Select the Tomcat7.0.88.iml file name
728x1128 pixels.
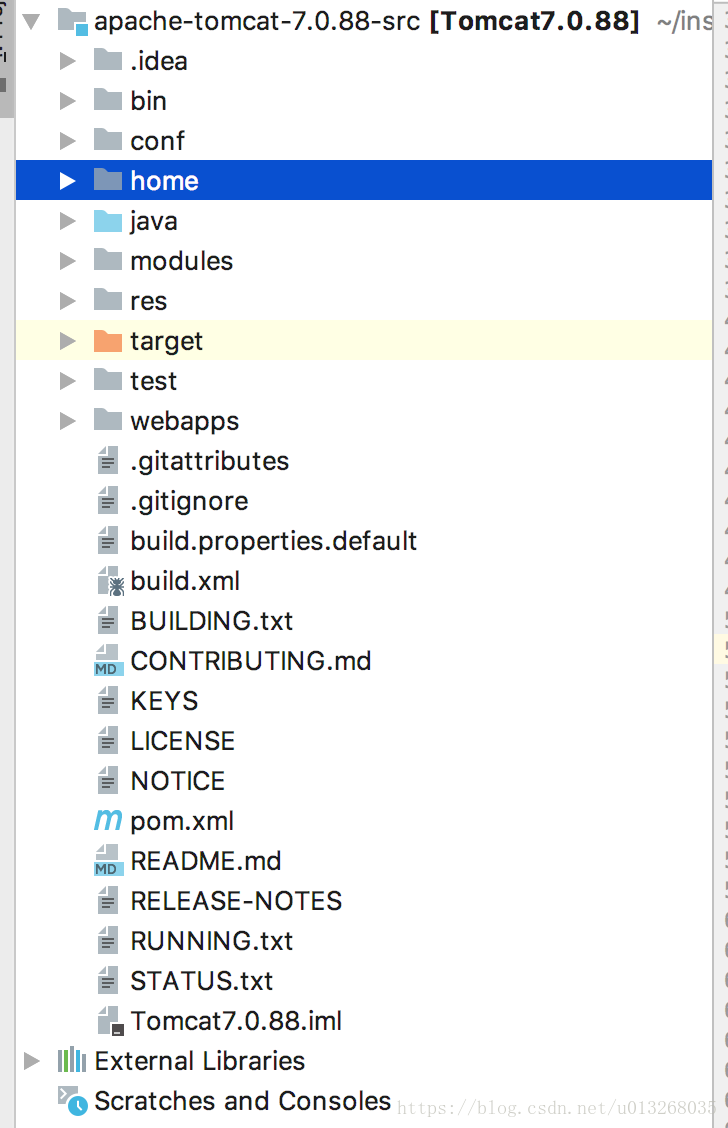tap(236, 1021)
